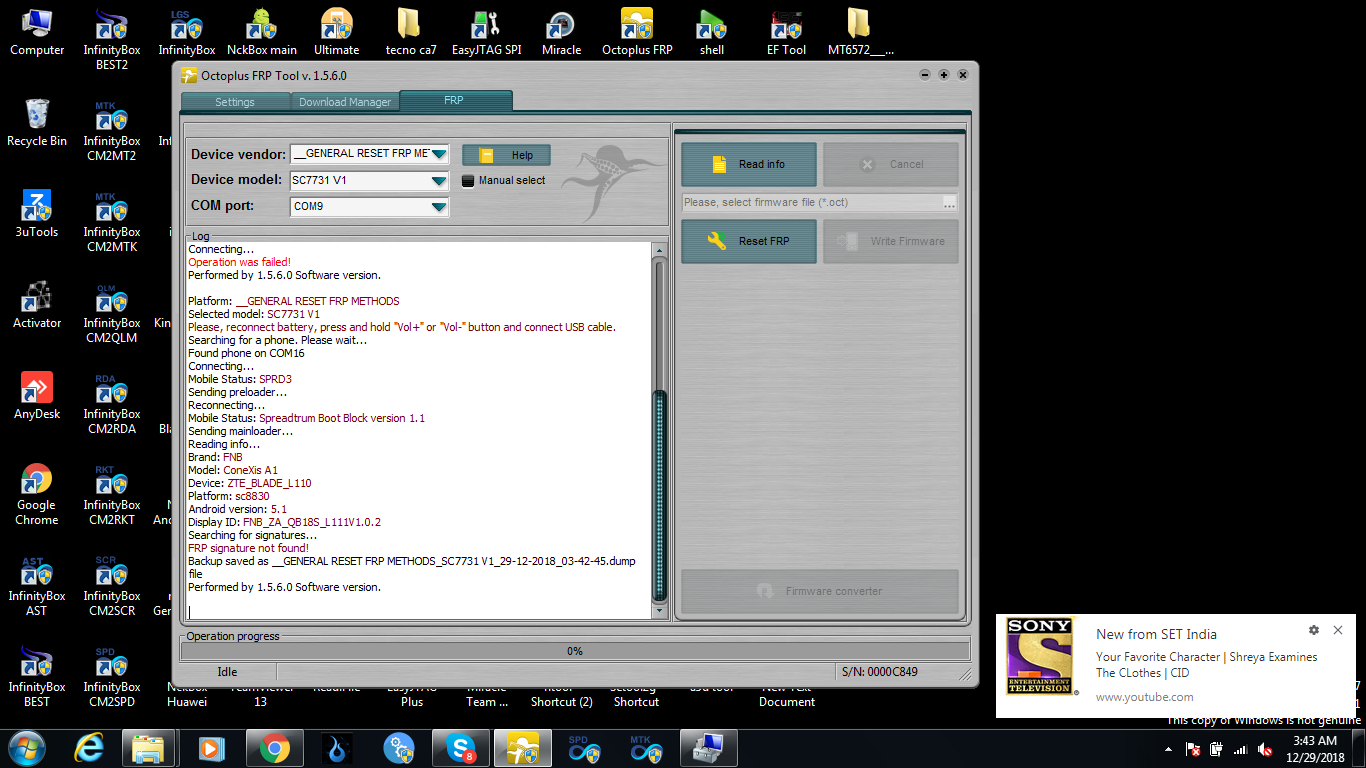Click the Read info button
This screenshot has width=1366, height=768.
[x=749, y=164]
